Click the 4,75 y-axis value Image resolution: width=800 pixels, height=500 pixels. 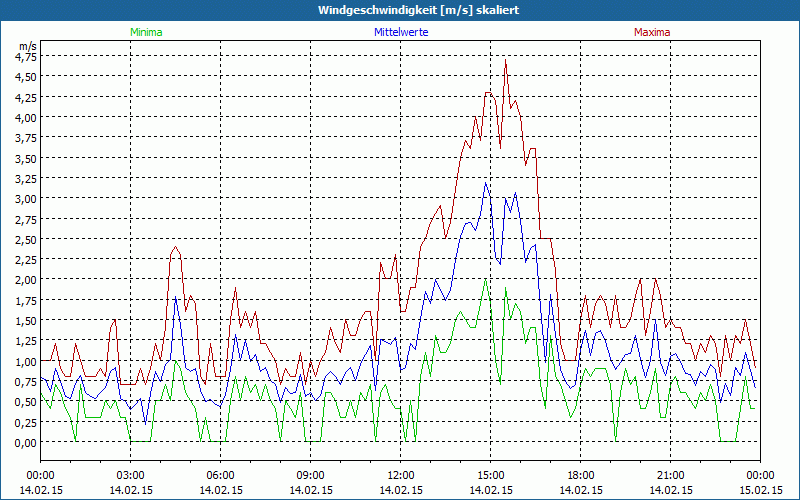(26, 57)
